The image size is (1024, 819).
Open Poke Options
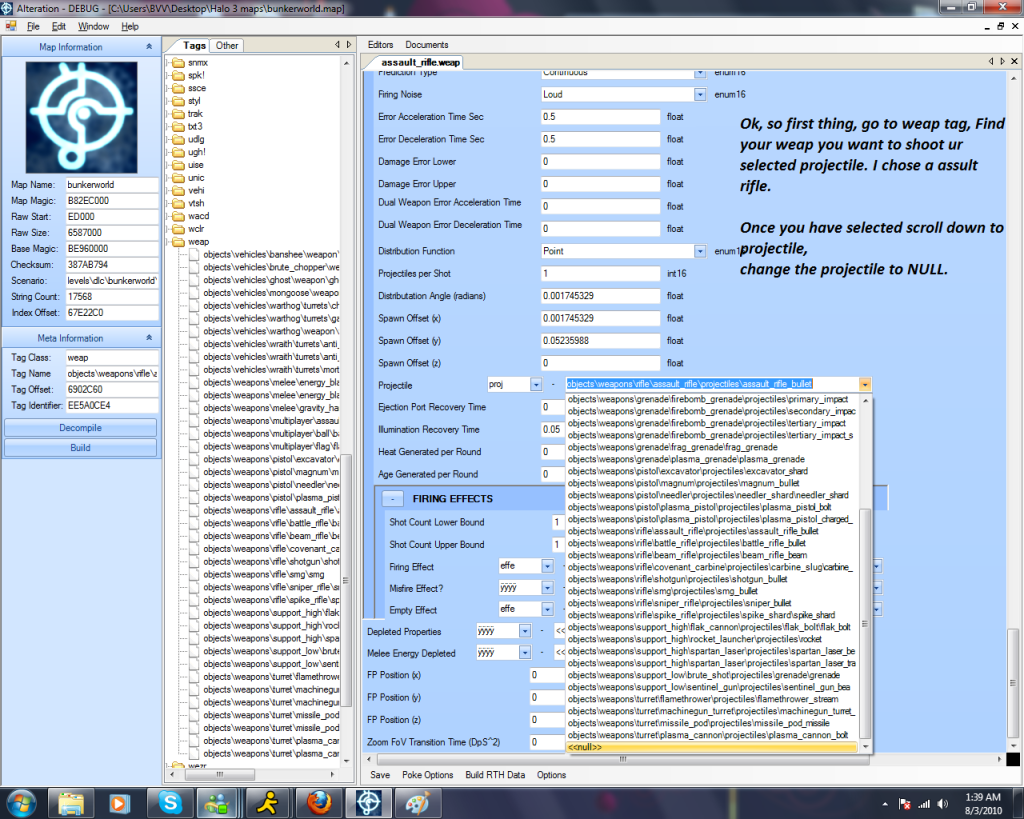[x=428, y=775]
